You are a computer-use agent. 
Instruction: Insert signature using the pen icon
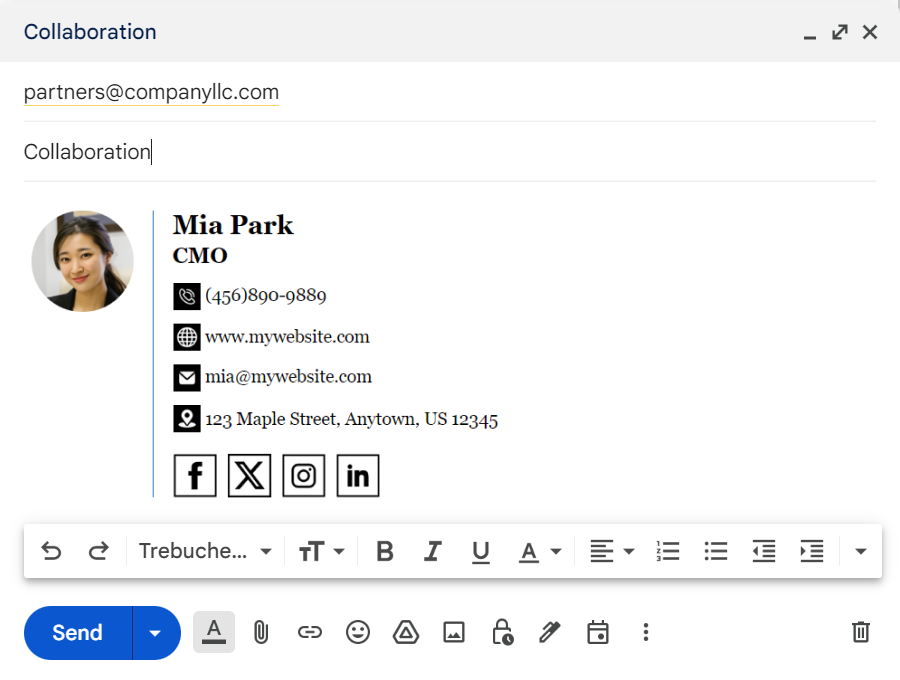point(549,632)
